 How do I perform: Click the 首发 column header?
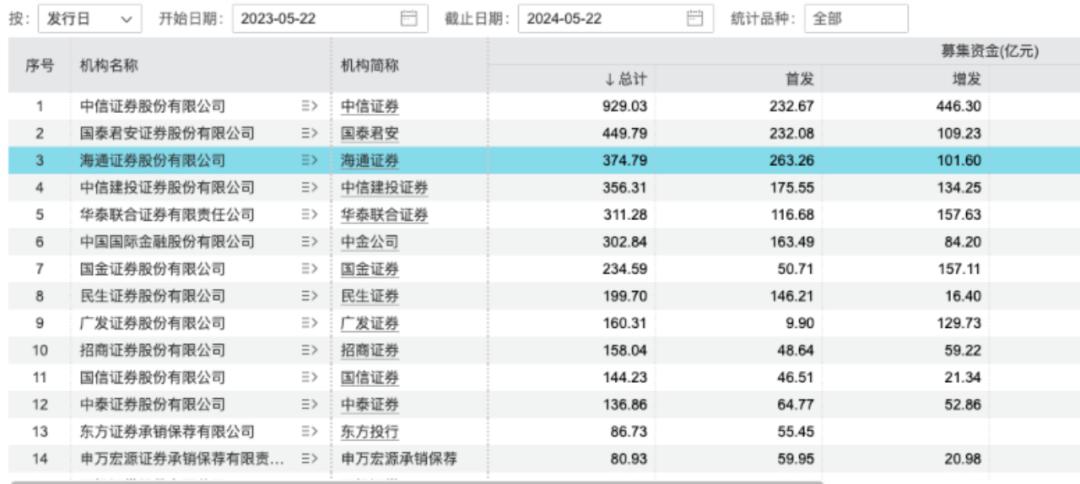tap(800, 79)
